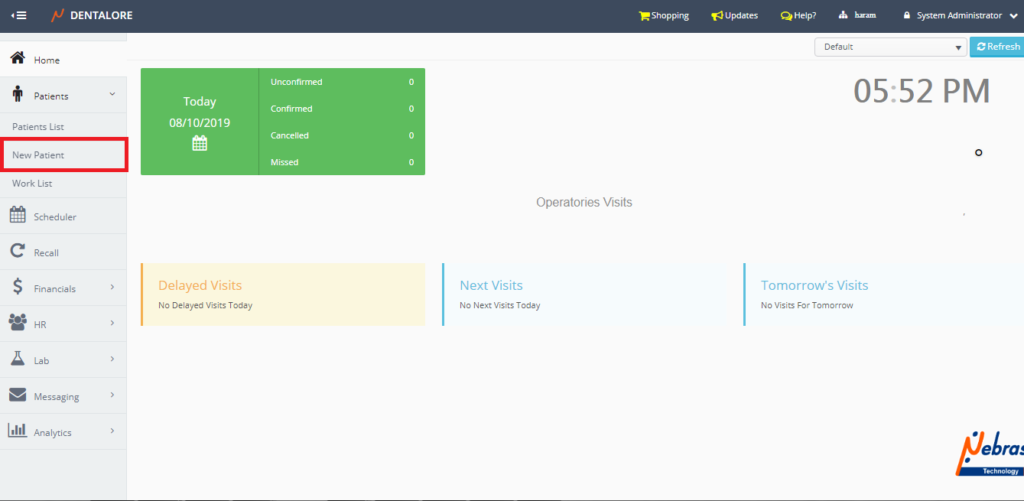Select the Work List entry
This screenshot has height=501, width=1024.
pyautogui.click(x=32, y=184)
